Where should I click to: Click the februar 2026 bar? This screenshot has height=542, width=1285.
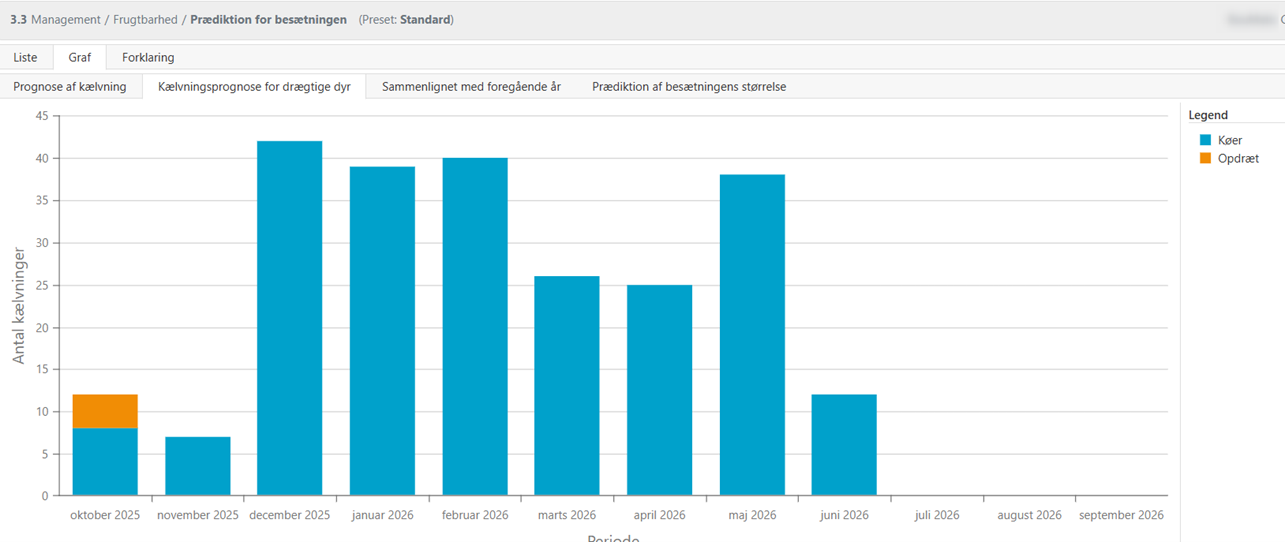point(475,326)
